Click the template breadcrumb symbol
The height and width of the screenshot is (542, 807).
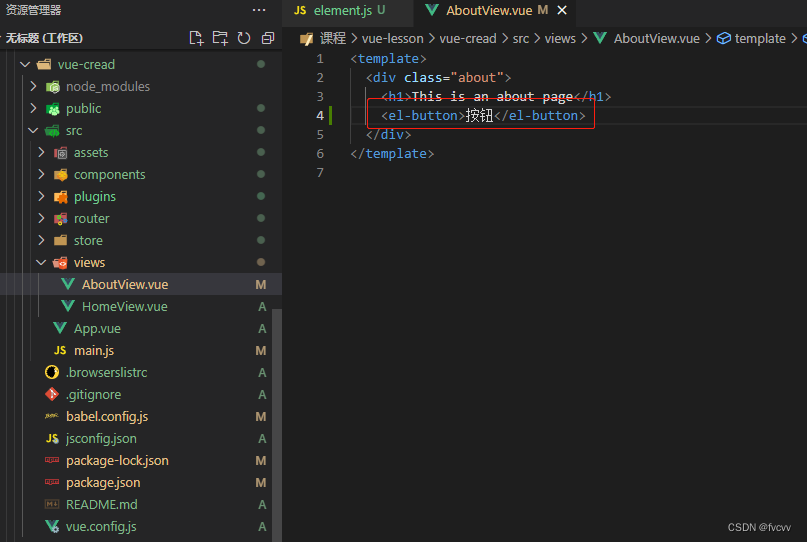(x=760, y=39)
